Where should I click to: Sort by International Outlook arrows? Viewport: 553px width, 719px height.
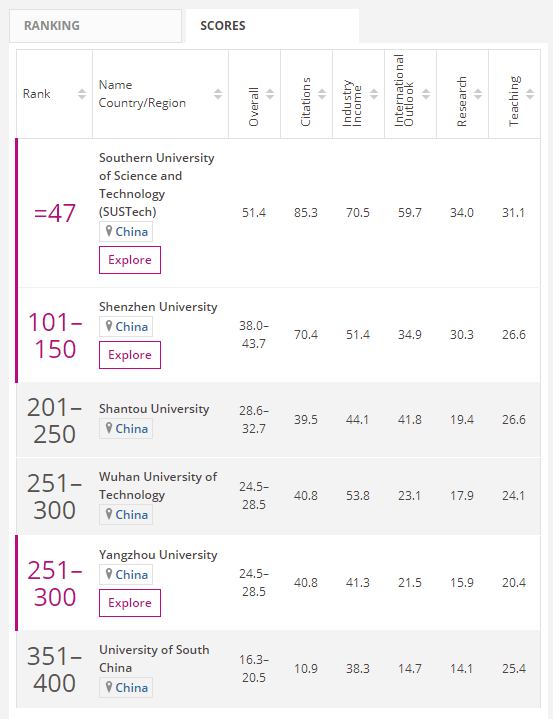(426, 94)
